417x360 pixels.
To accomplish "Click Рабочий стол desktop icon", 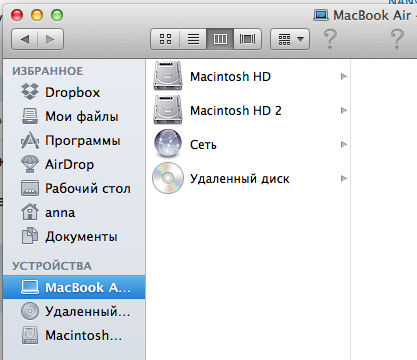I will (x=30, y=188).
